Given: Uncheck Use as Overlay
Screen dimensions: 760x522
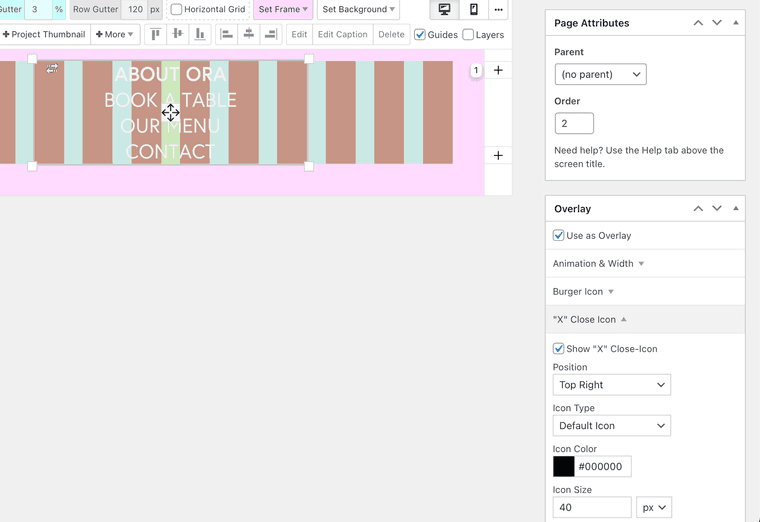Looking at the screenshot, I should [559, 236].
